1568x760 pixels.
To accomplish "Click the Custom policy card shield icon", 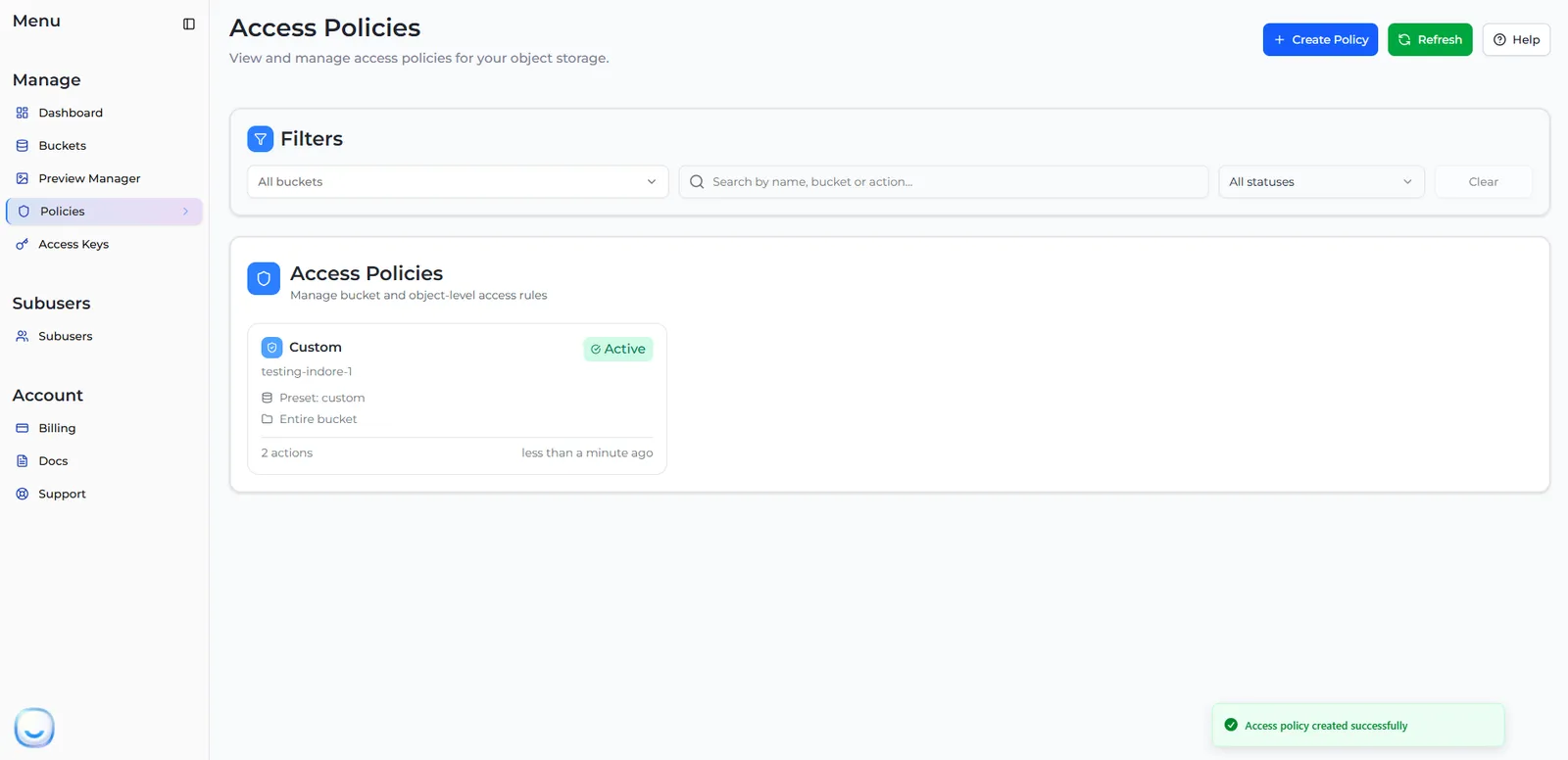I will point(272,348).
